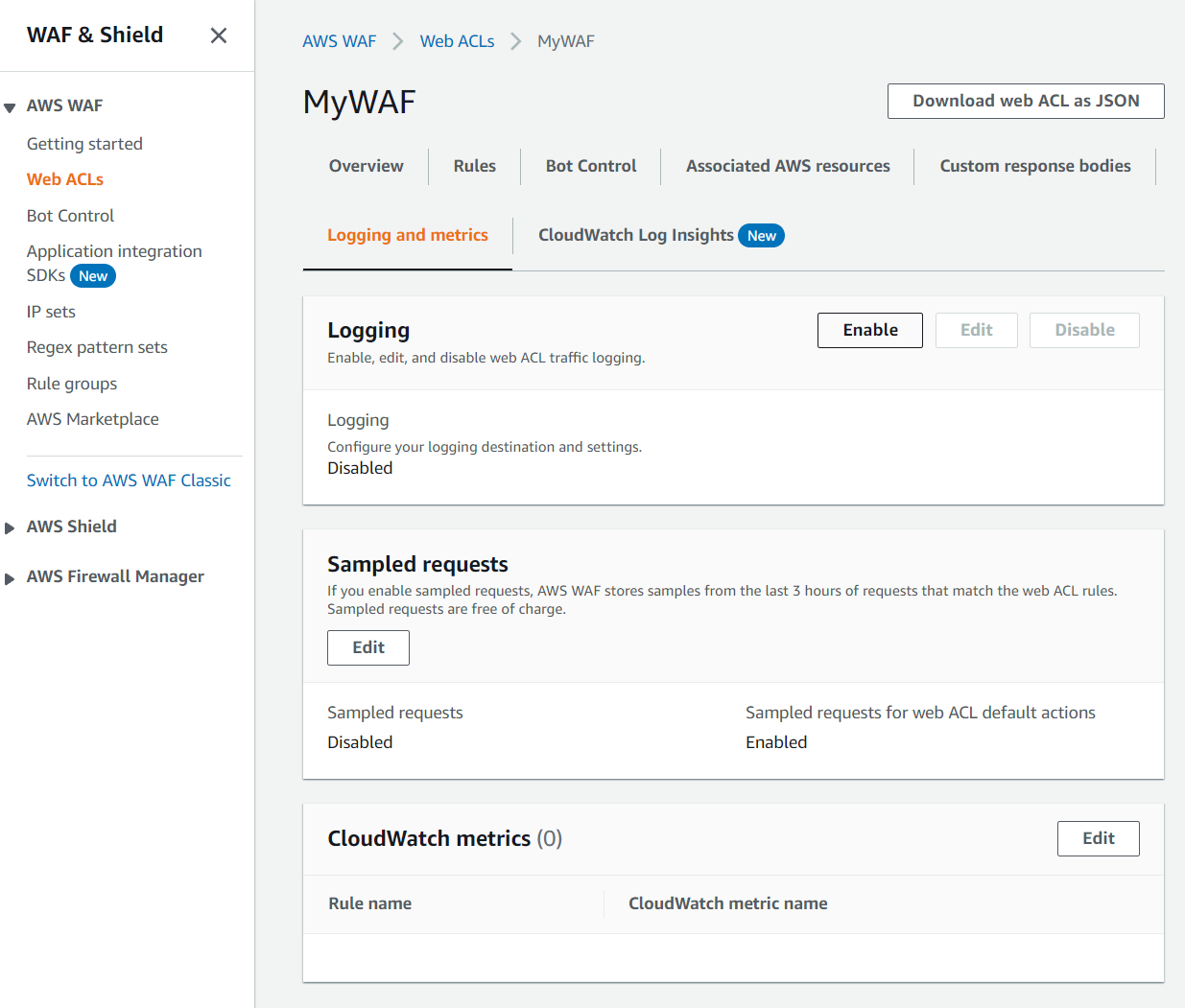
Task: Click Web ACLs breadcrumb link
Action: click(457, 41)
